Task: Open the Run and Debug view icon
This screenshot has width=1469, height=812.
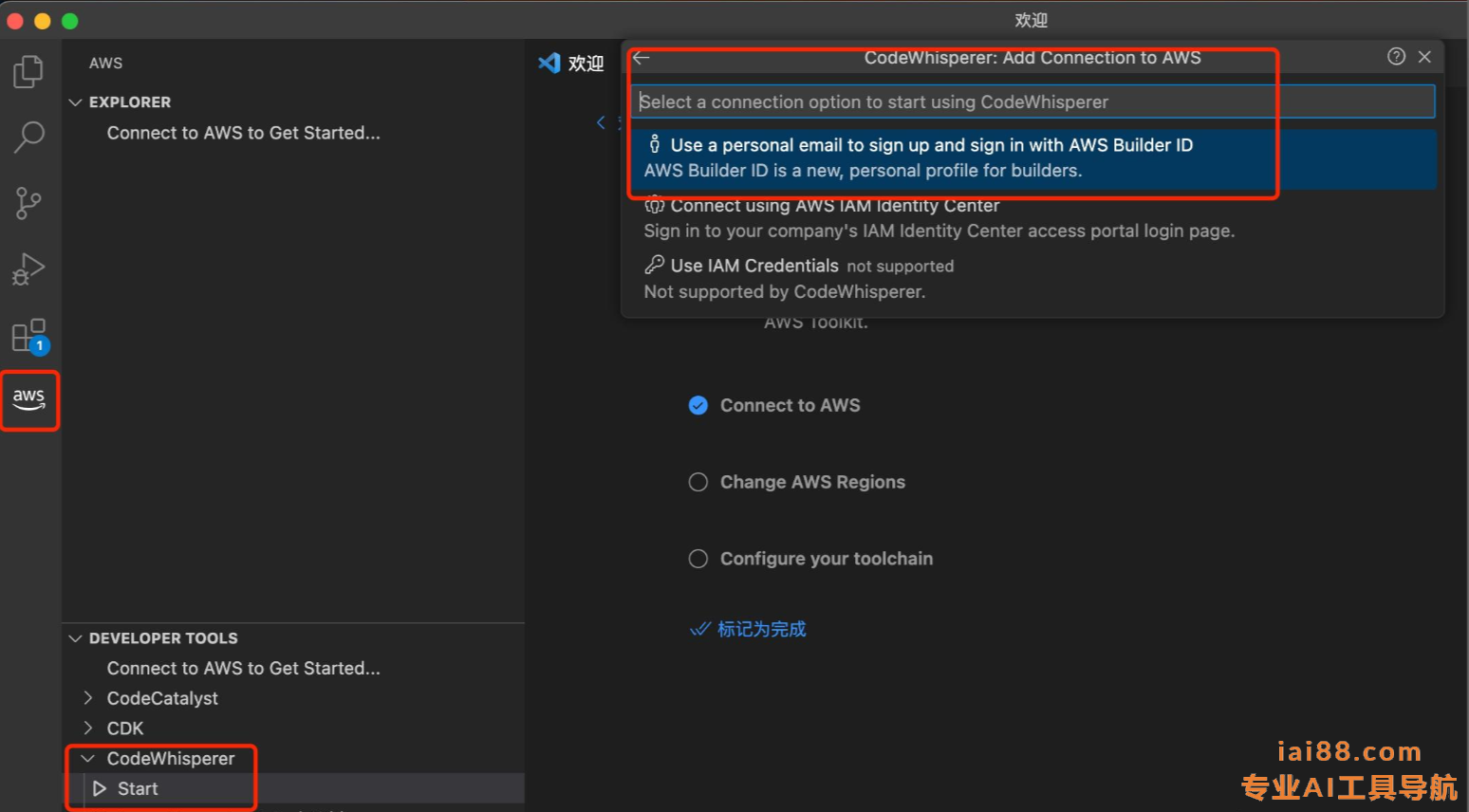Action: tap(28, 269)
